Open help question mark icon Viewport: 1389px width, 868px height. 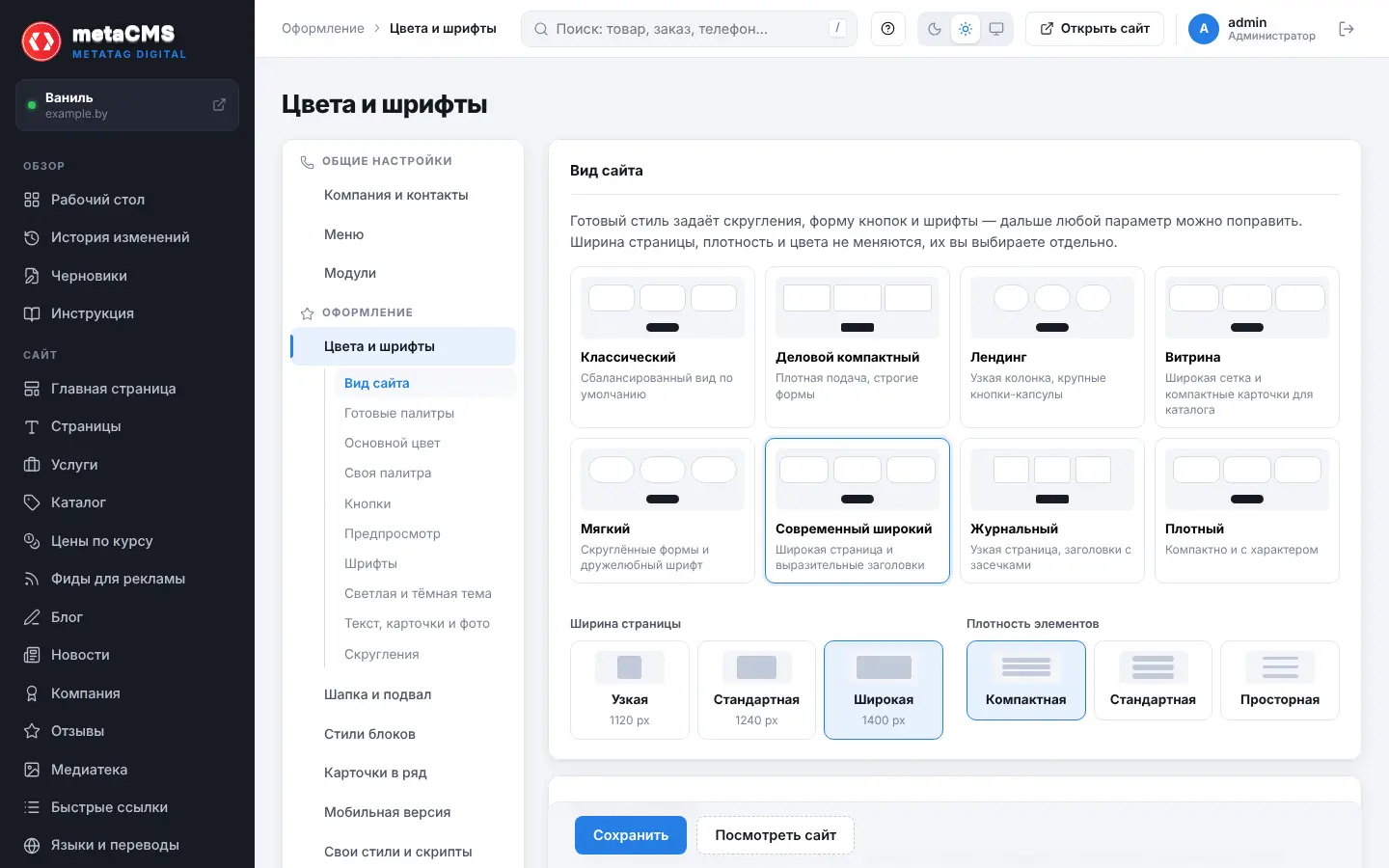click(888, 29)
